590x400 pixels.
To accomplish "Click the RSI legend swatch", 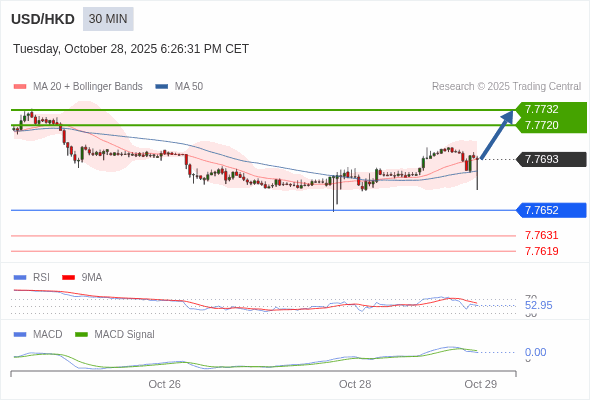I will (20, 278).
